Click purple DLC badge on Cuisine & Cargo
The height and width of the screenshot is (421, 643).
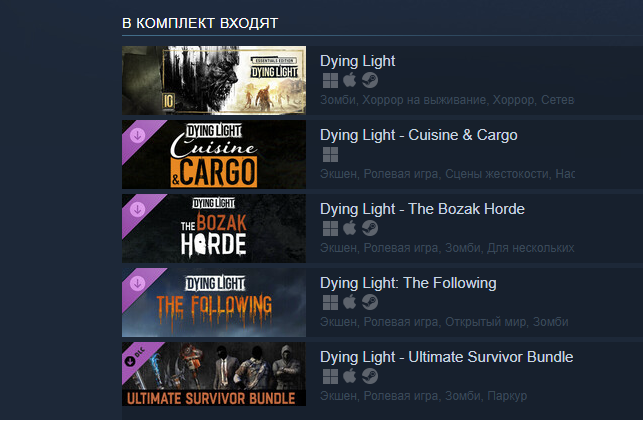click(x=139, y=137)
